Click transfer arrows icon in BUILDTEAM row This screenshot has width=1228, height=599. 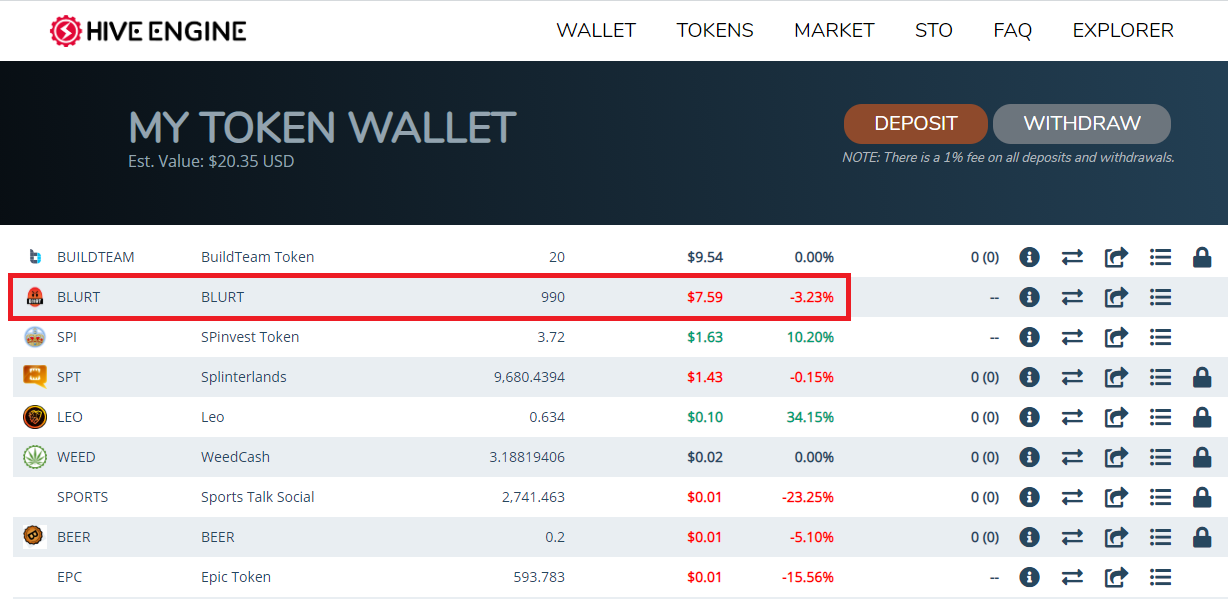1072,257
